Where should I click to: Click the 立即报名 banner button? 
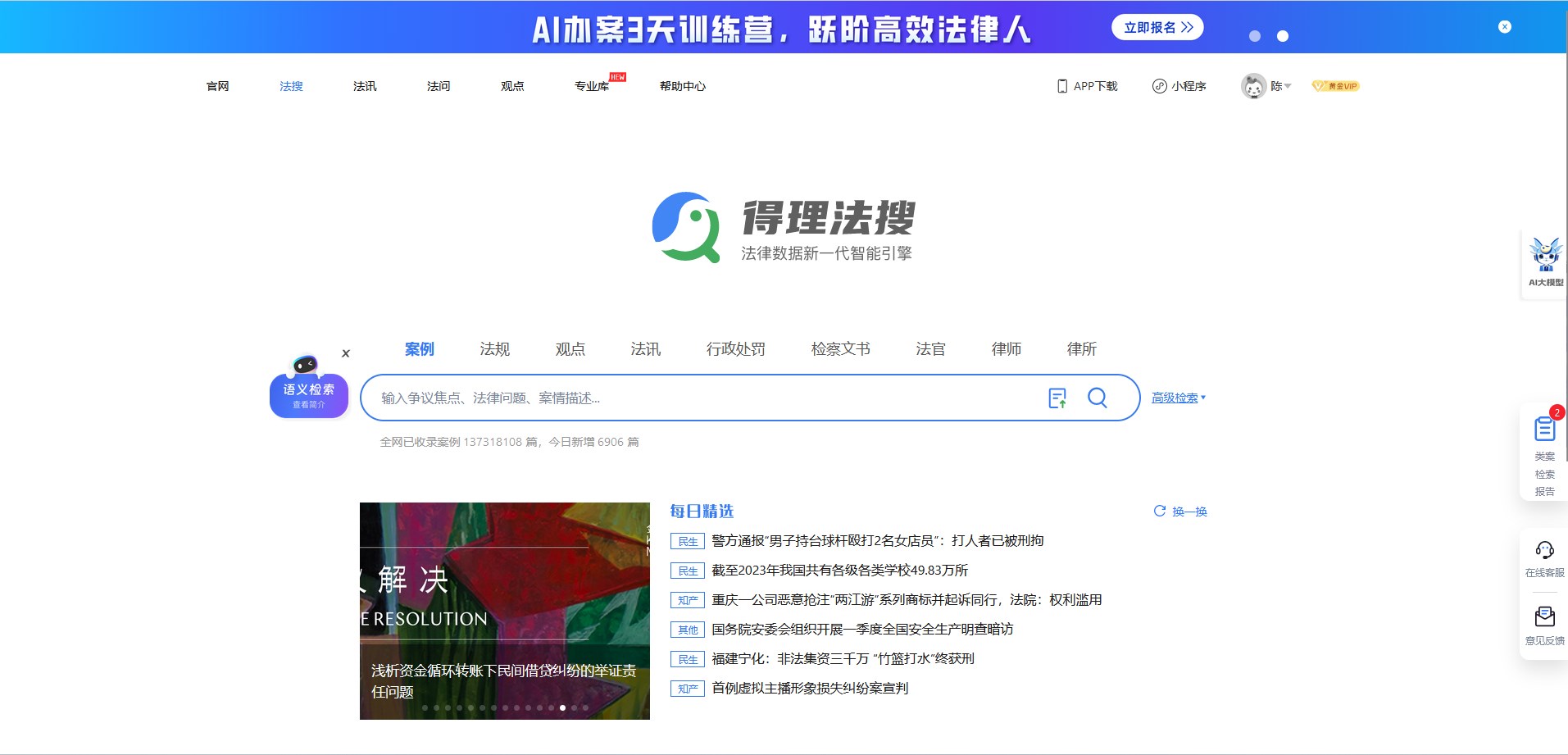(x=1157, y=26)
